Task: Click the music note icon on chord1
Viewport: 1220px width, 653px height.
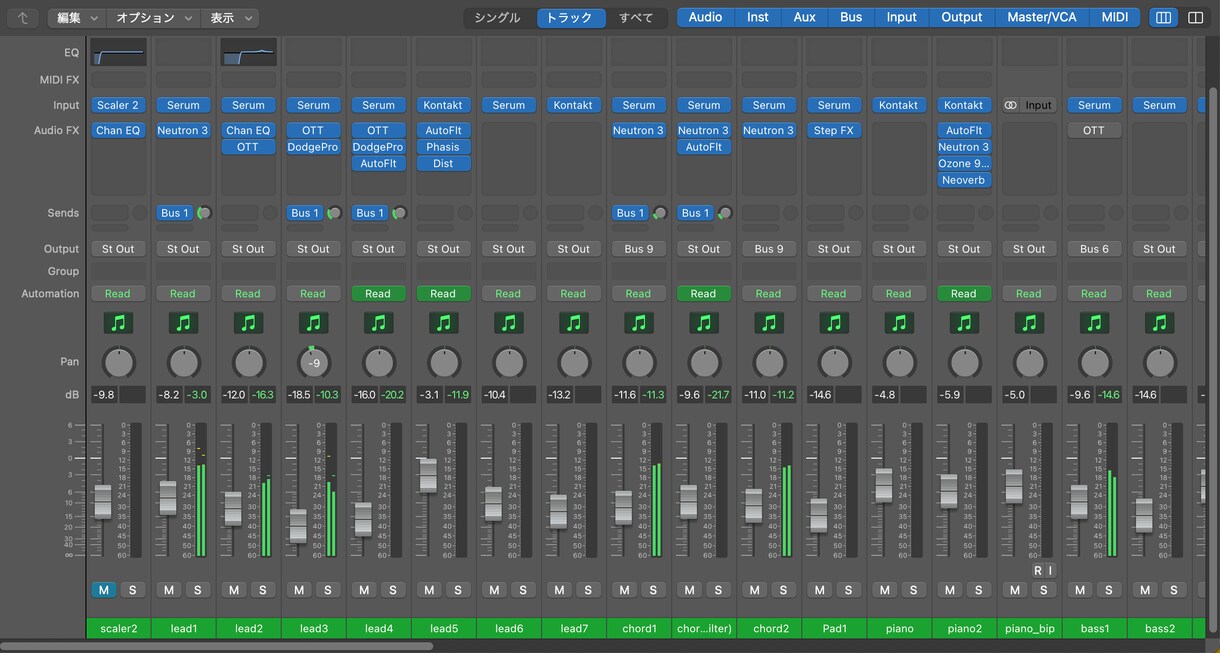Action: coord(638,323)
